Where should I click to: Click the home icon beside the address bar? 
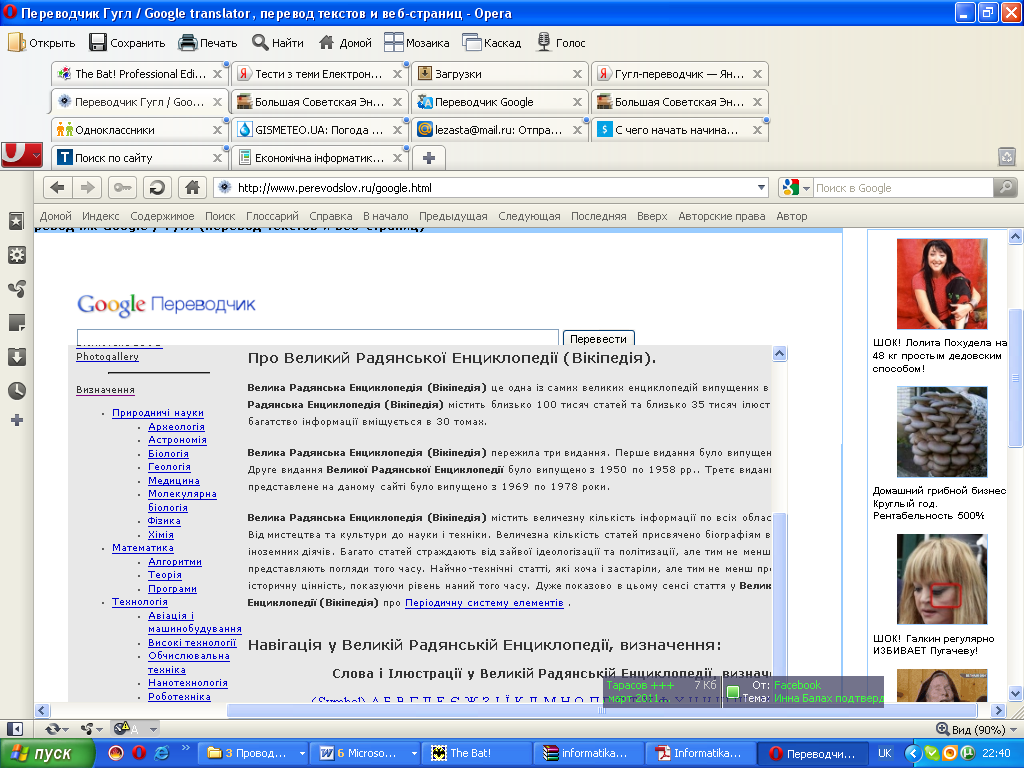[x=192, y=188]
